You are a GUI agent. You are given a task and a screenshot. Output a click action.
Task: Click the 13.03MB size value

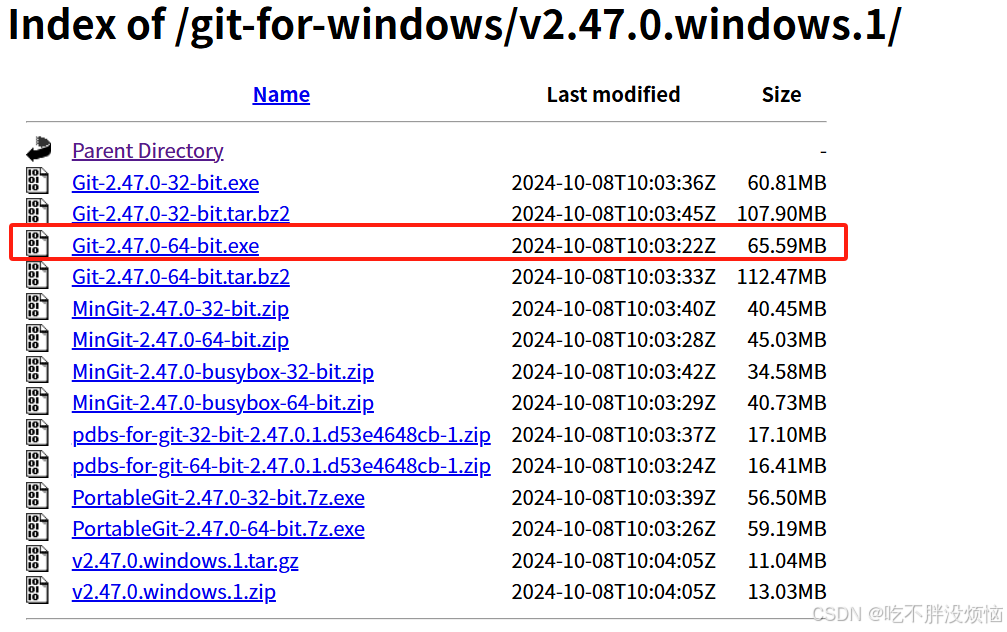click(787, 592)
